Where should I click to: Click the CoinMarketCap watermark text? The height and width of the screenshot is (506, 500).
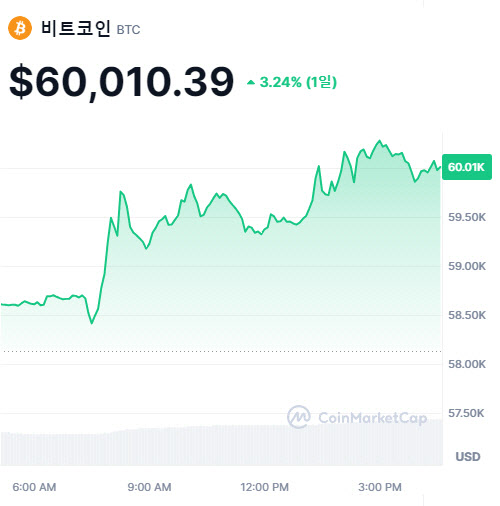pos(372,418)
